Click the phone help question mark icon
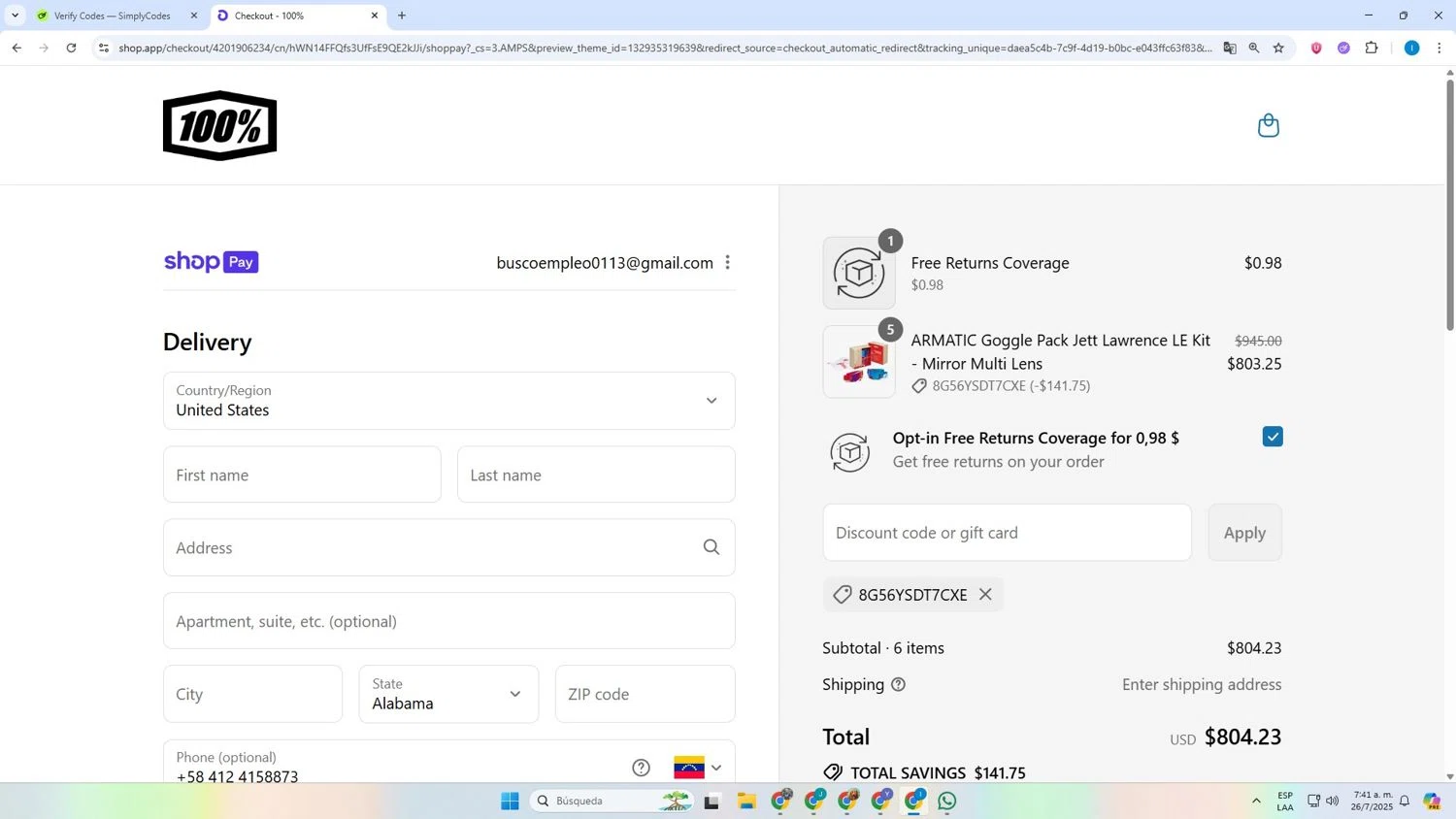This screenshot has height=819, width=1456. click(641, 768)
